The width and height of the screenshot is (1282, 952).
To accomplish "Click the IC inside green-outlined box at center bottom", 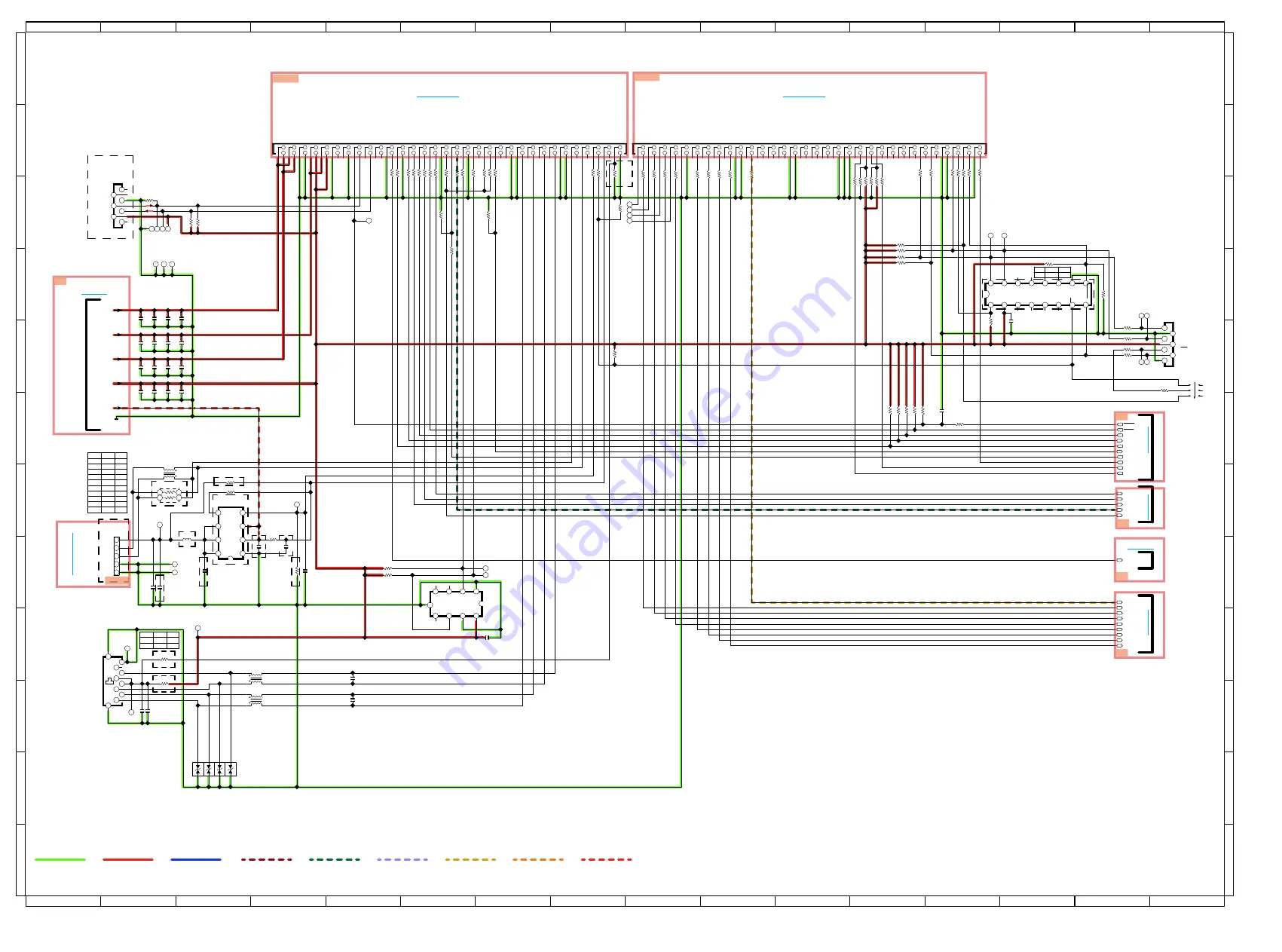I will pos(456,605).
